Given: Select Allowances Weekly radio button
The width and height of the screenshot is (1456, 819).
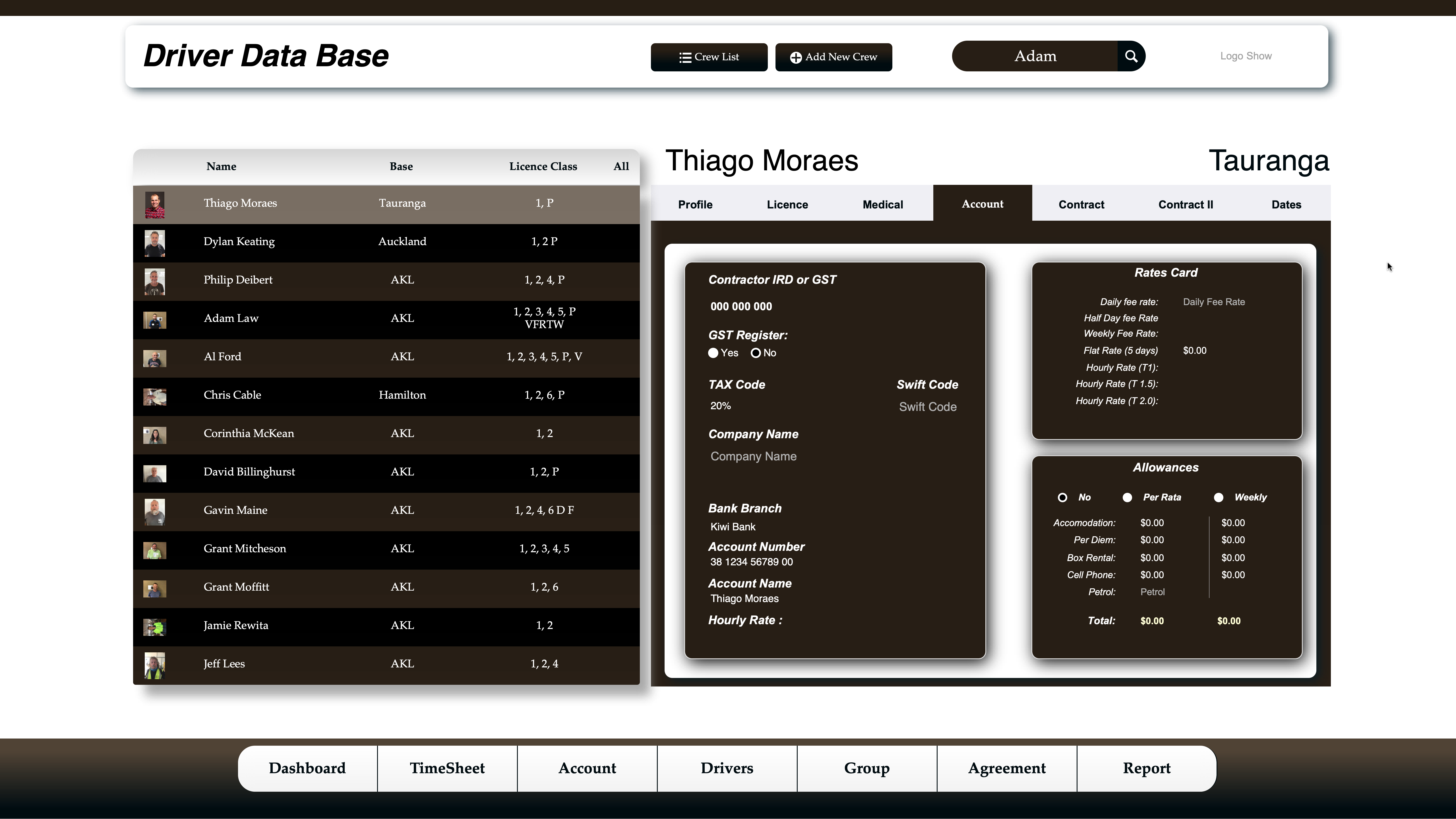Looking at the screenshot, I should tap(1219, 497).
